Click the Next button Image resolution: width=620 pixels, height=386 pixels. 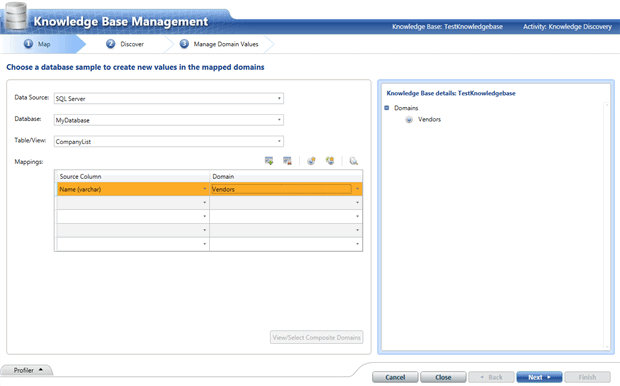(539, 377)
